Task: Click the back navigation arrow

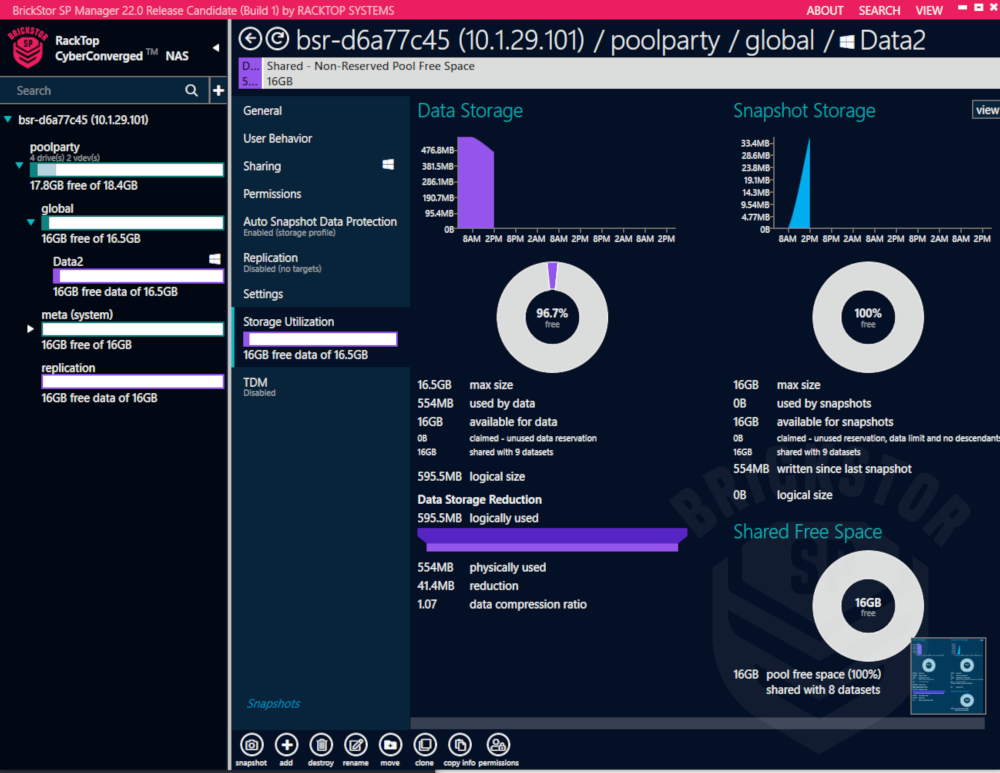Action: (x=249, y=40)
